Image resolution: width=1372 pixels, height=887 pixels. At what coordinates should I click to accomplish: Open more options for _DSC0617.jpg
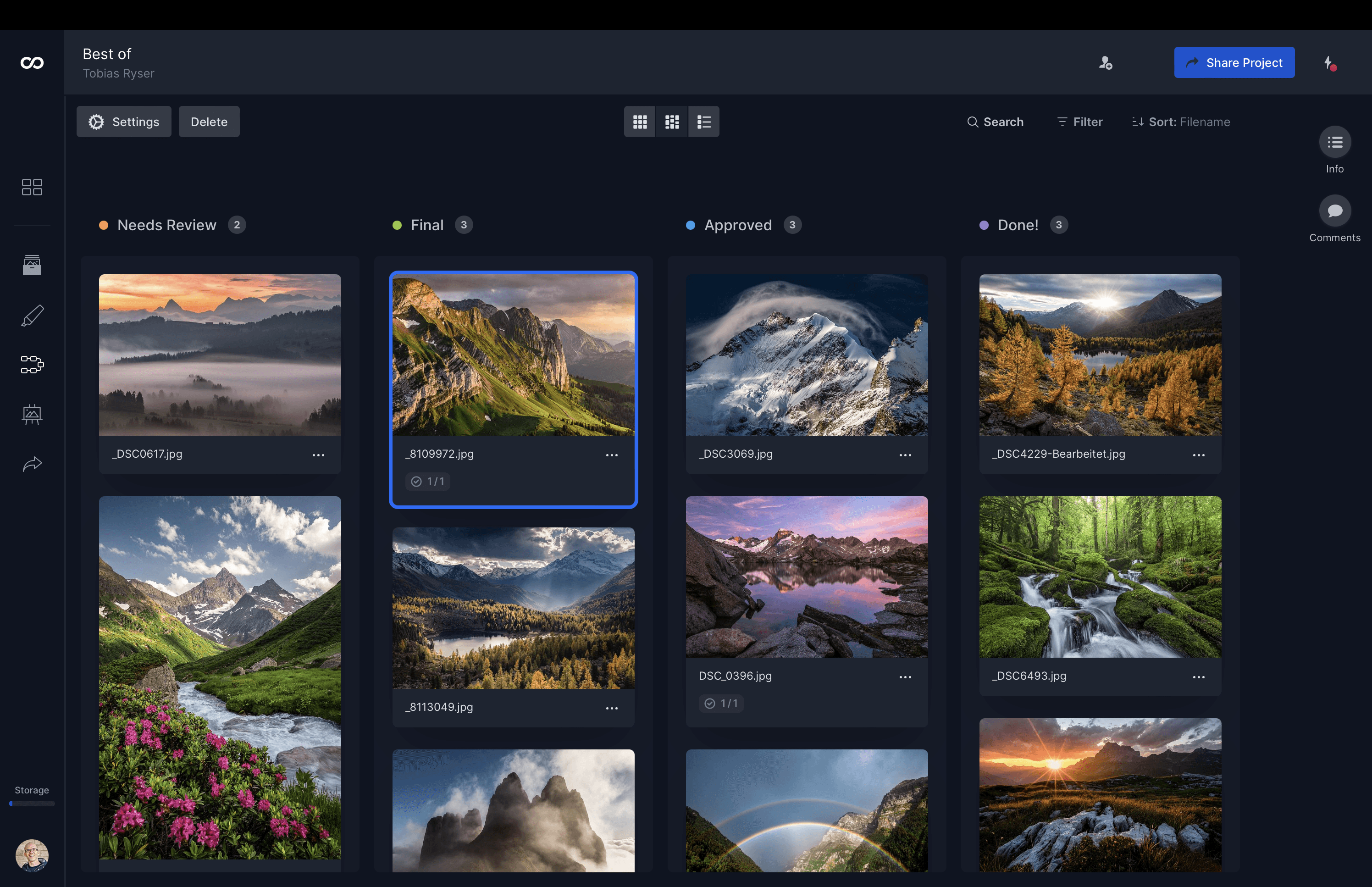coord(318,455)
